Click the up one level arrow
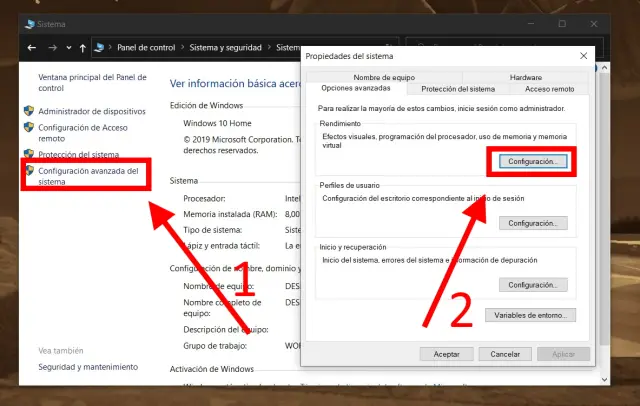This screenshot has width=640, height=406. tap(82, 47)
